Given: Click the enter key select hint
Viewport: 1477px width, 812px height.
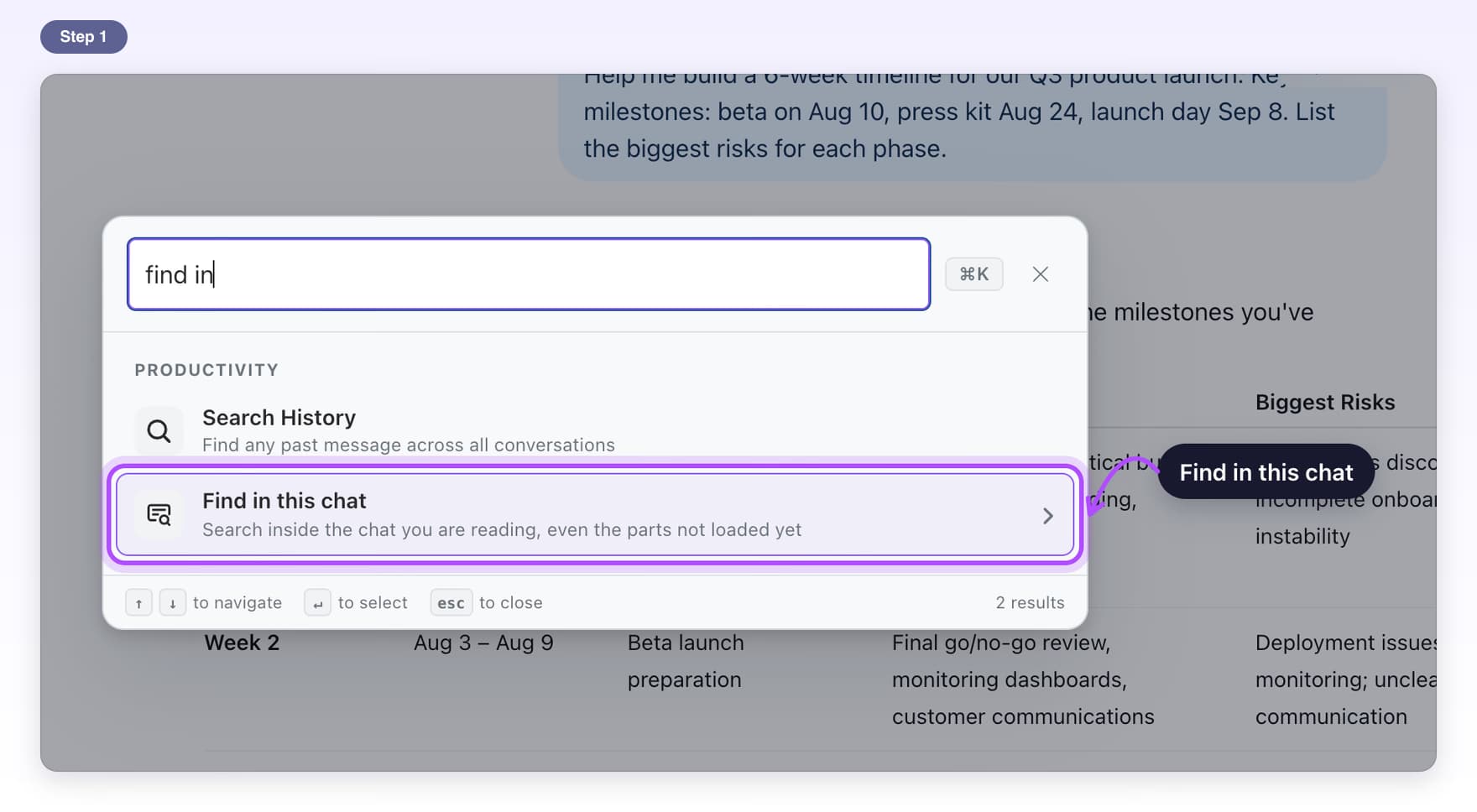Looking at the screenshot, I should [x=317, y=602].
